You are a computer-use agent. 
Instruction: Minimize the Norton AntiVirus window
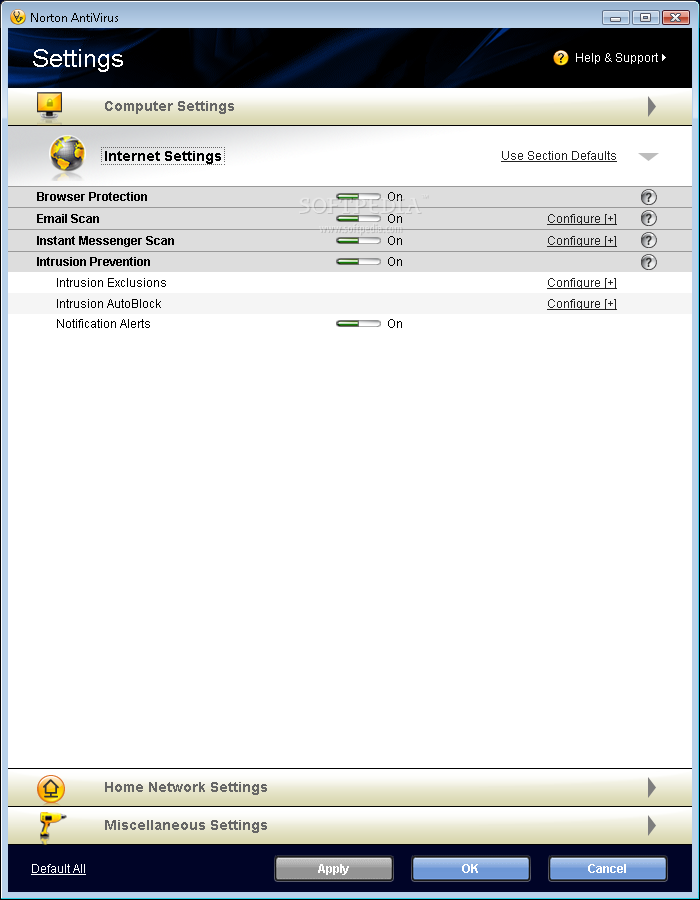pyautogui.click(x=616, y=18)
